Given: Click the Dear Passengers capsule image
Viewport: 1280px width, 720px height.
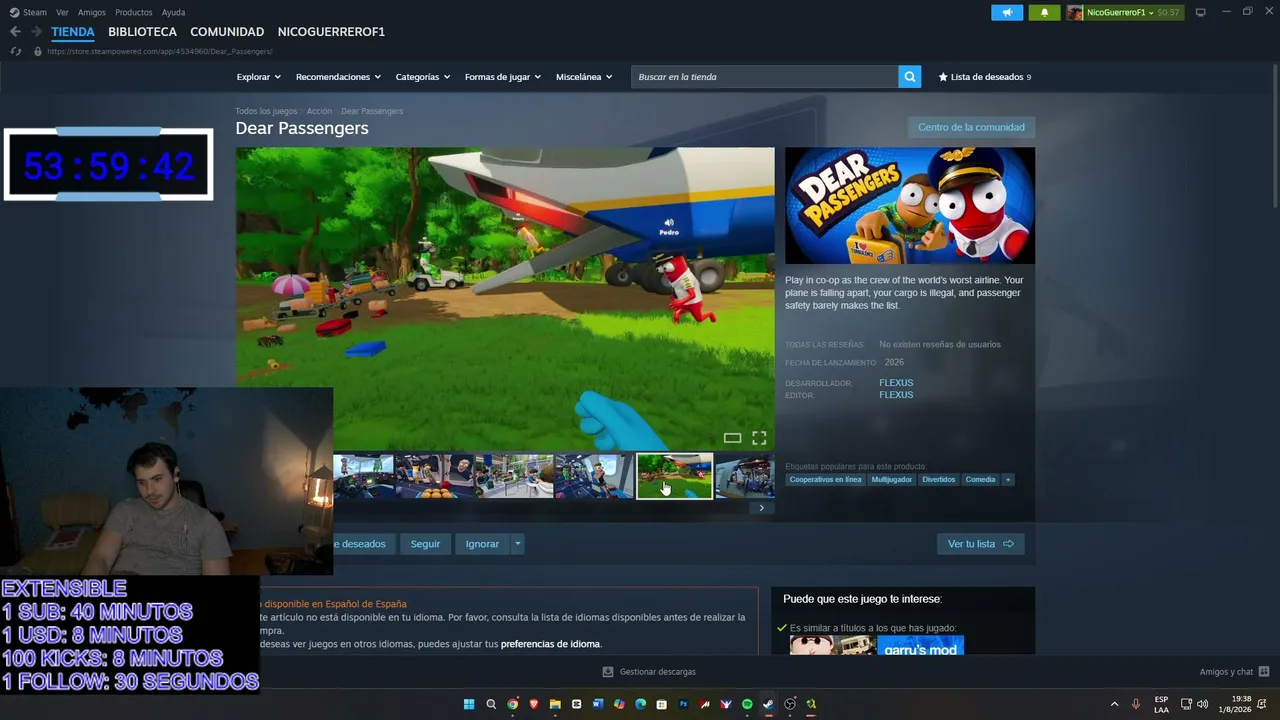Looking at the screenshot, I should click(x=910, y=206).
